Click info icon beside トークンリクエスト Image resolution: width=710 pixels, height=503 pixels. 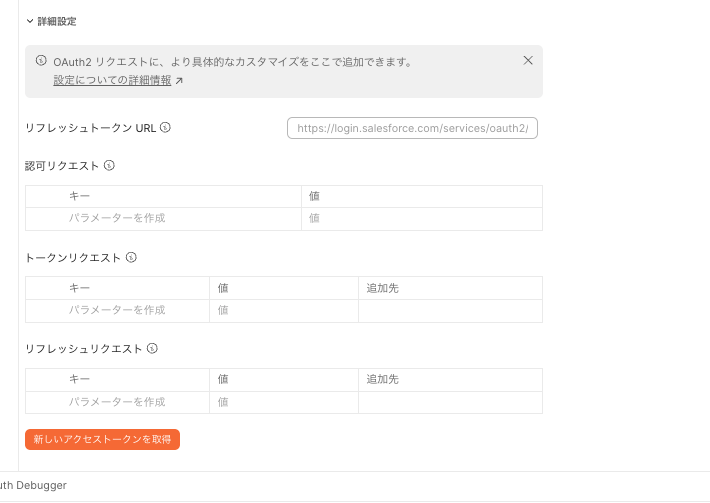coord(131,258)
